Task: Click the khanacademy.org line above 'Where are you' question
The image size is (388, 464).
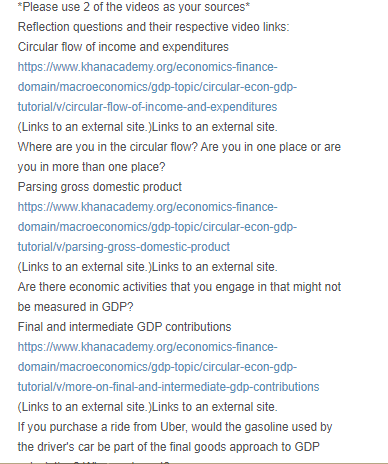Action: [x=147, y=67]
